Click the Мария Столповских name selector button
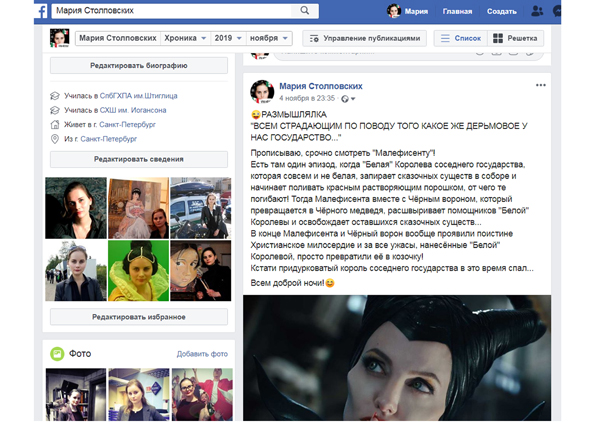Screen dimensions: 596x422 (x=117, y=38)
